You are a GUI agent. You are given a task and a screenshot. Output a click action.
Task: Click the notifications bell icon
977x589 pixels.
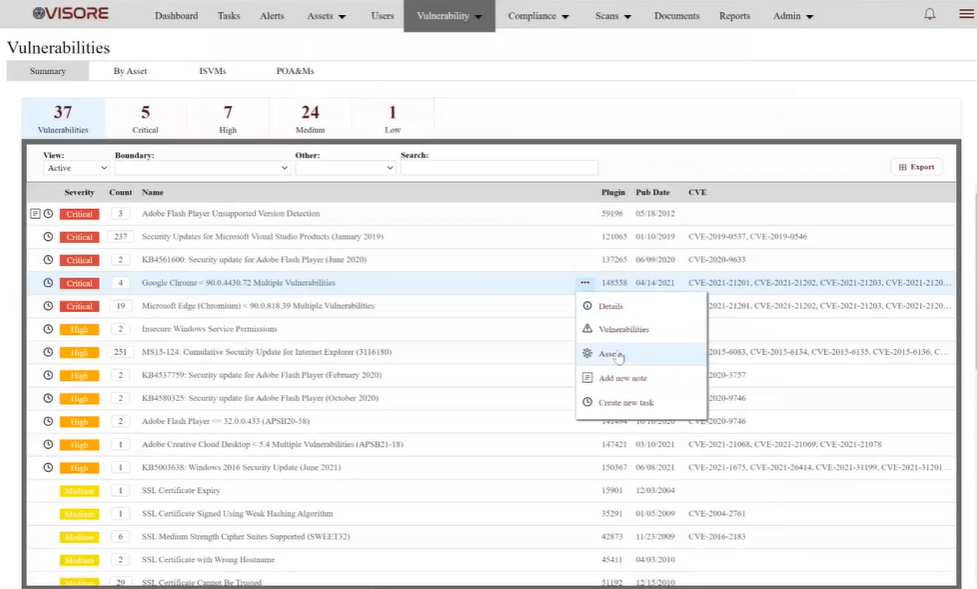point(929,15)
